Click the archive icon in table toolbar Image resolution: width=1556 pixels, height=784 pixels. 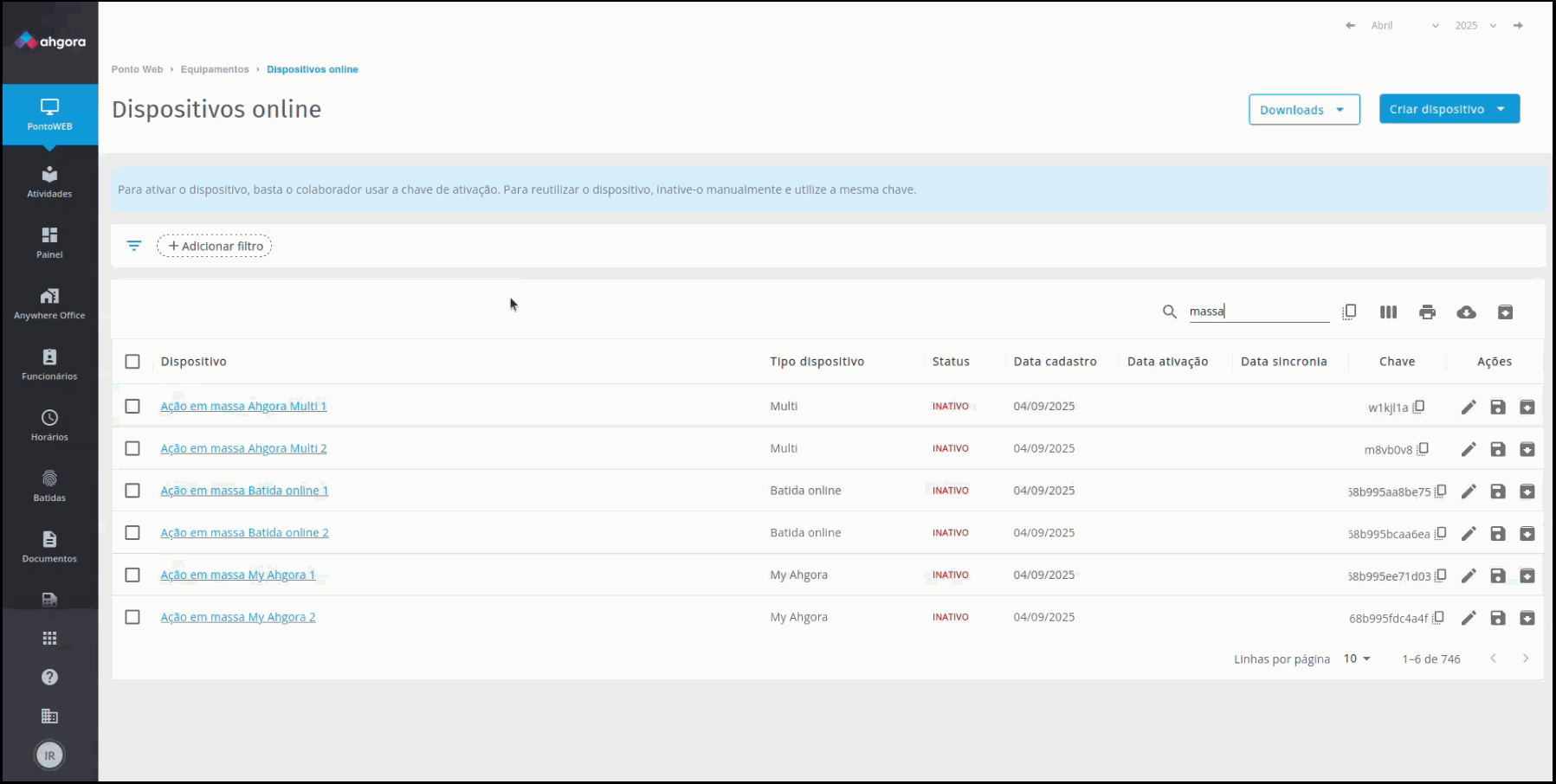(1505, 312)
